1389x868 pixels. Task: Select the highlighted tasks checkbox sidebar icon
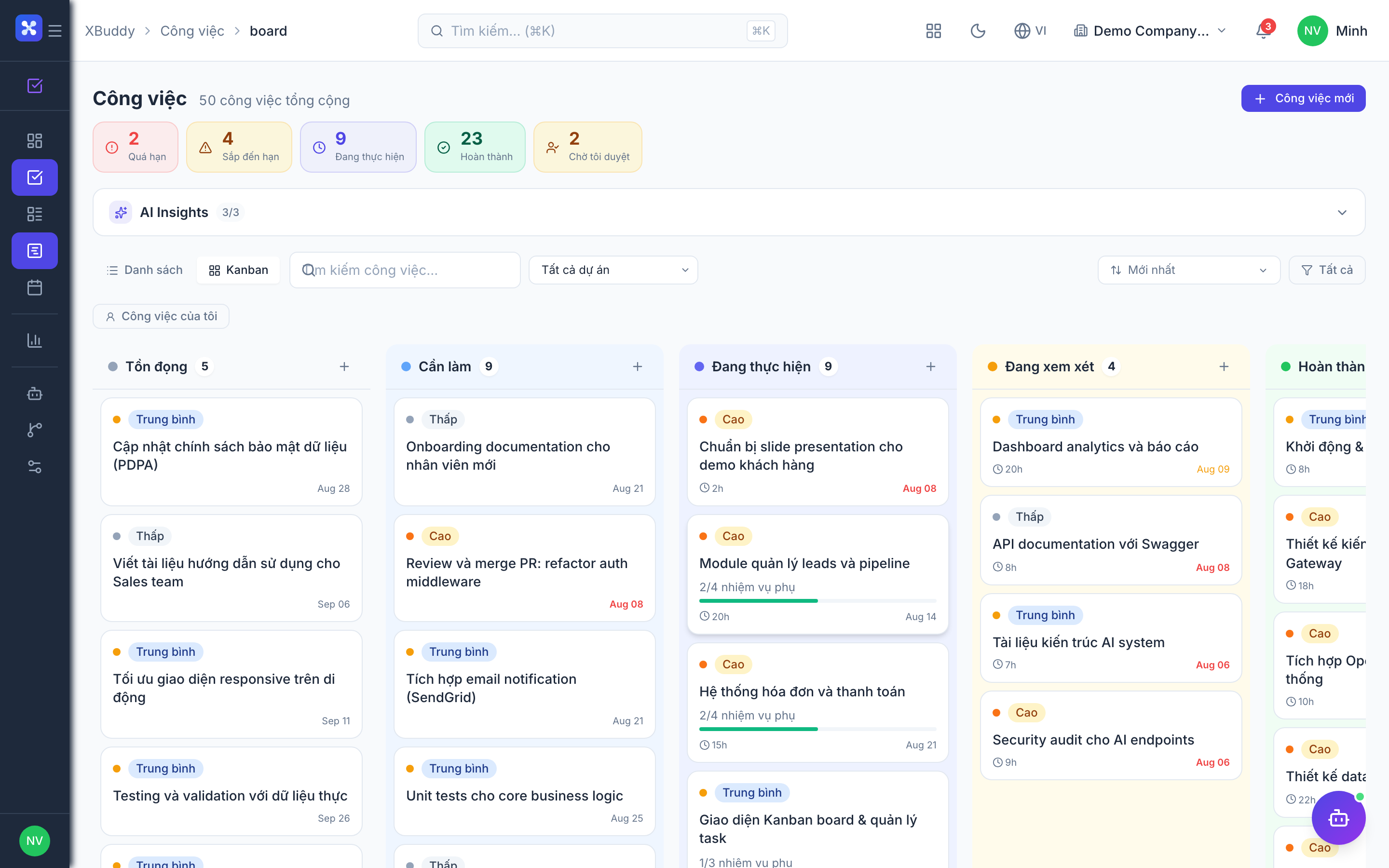pyautogui.click(x=35, y=177)
